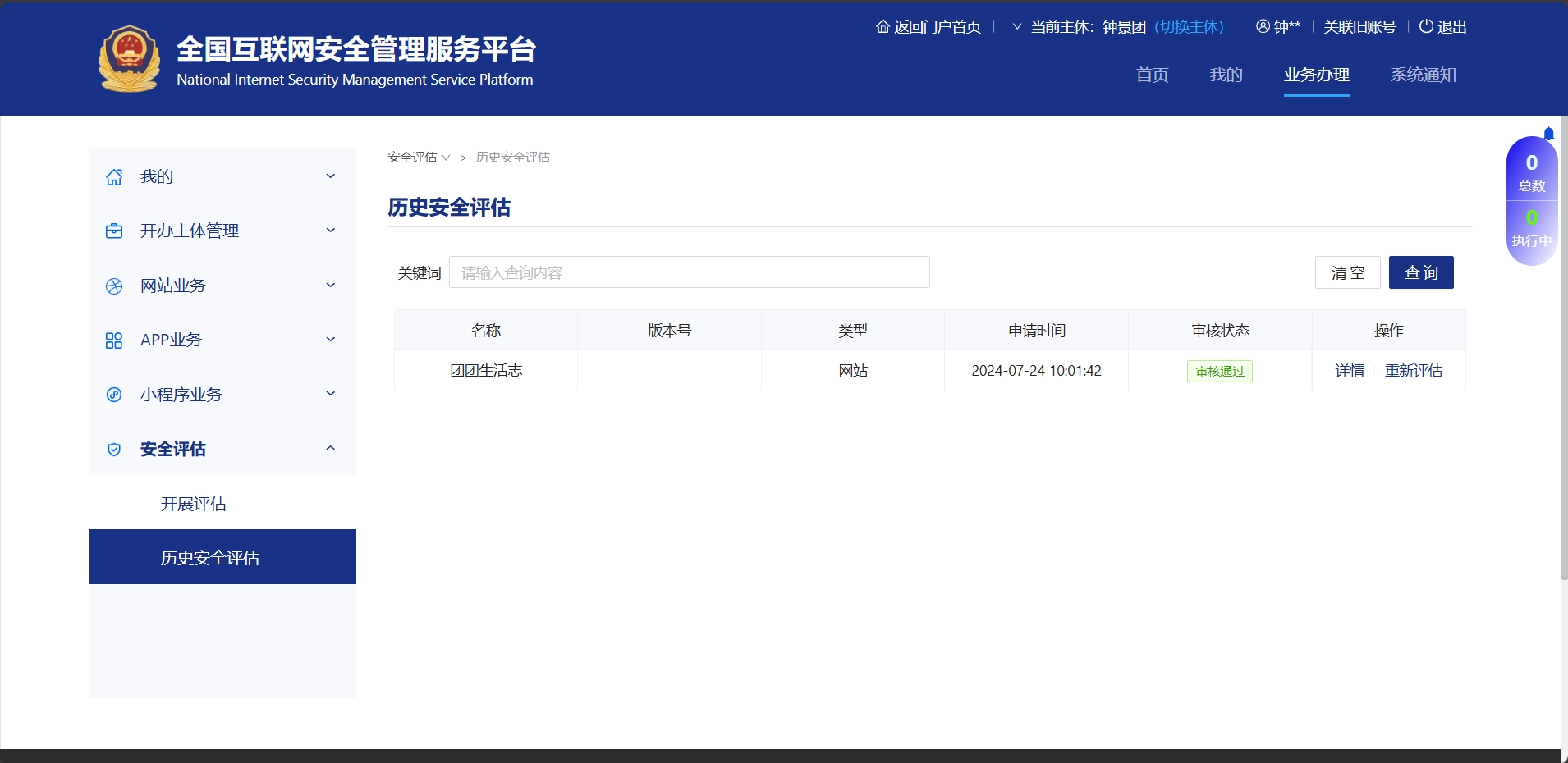Click the national police emblem logo
Viewport: 1568px width, 763px height.
pos(129,59)
